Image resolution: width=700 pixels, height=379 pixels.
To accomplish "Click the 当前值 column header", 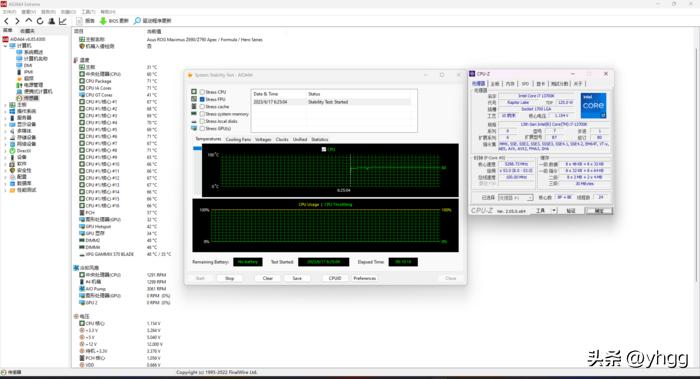I will click(x=154, y=32).
